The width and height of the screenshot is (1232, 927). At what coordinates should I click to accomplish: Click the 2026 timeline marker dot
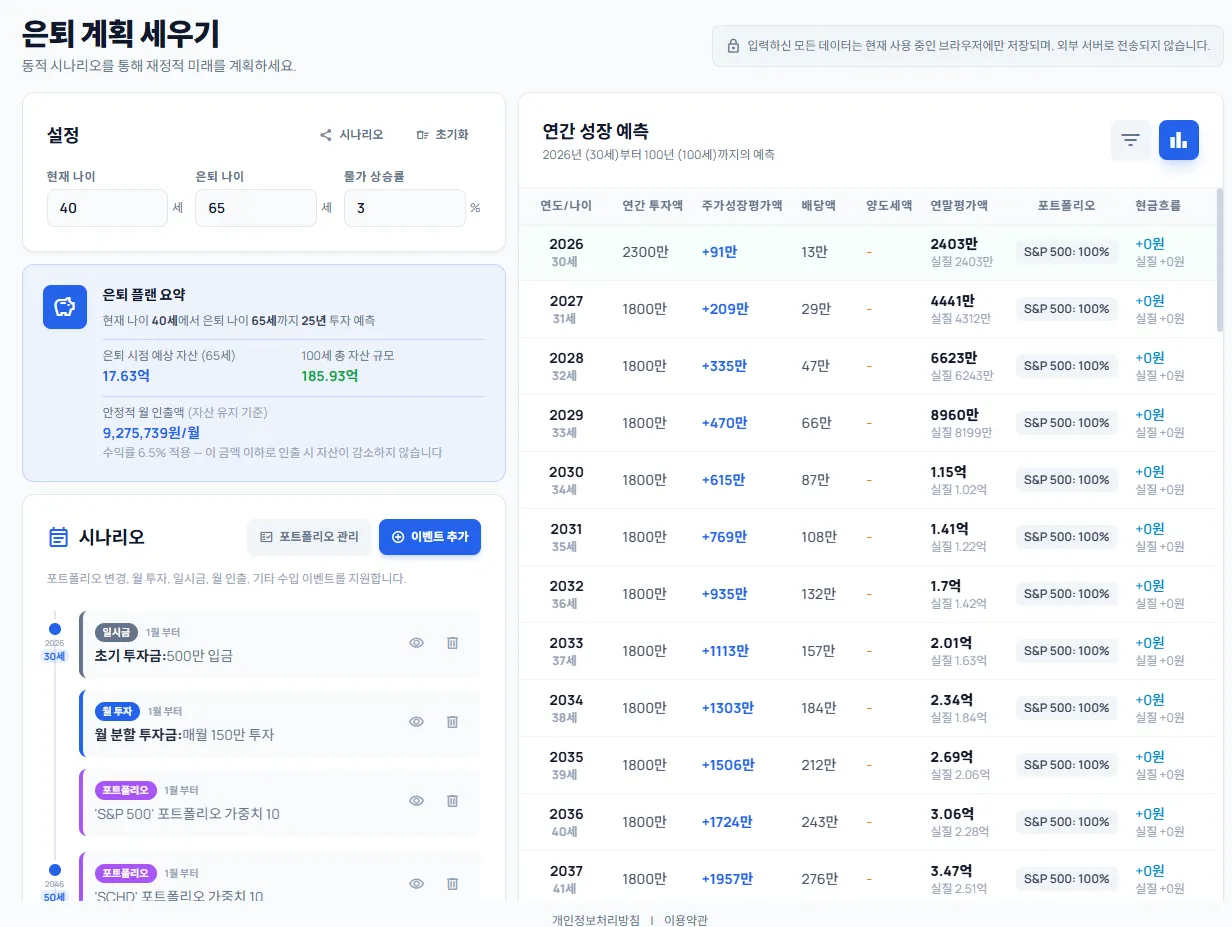[55, 629]
